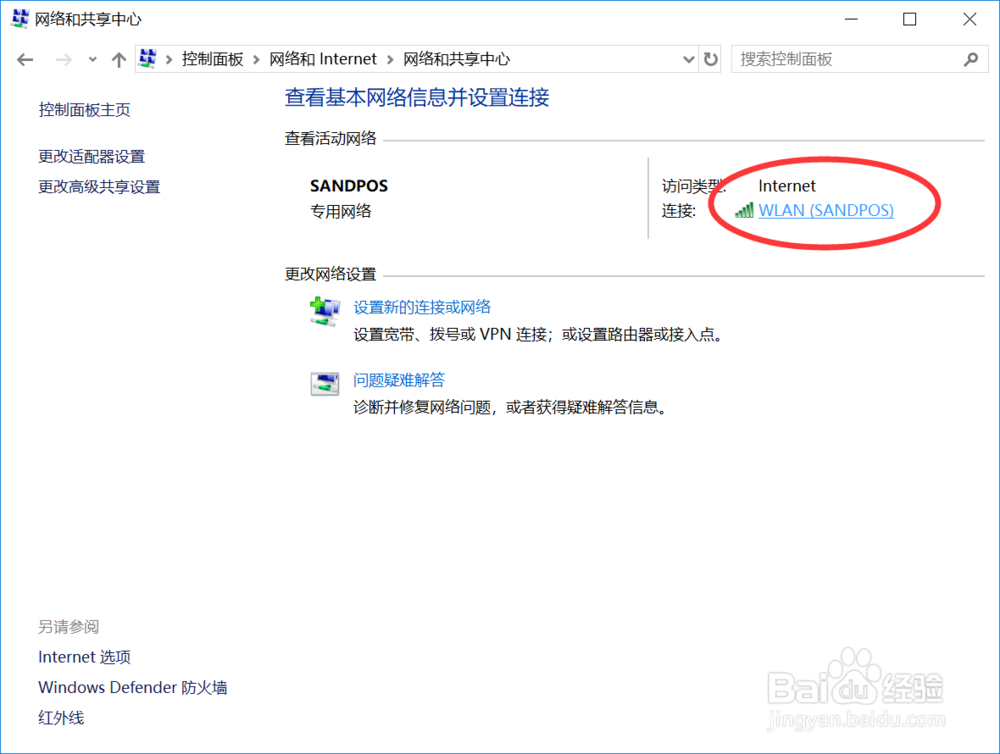Click the WLAN signal strength icon

744,211
